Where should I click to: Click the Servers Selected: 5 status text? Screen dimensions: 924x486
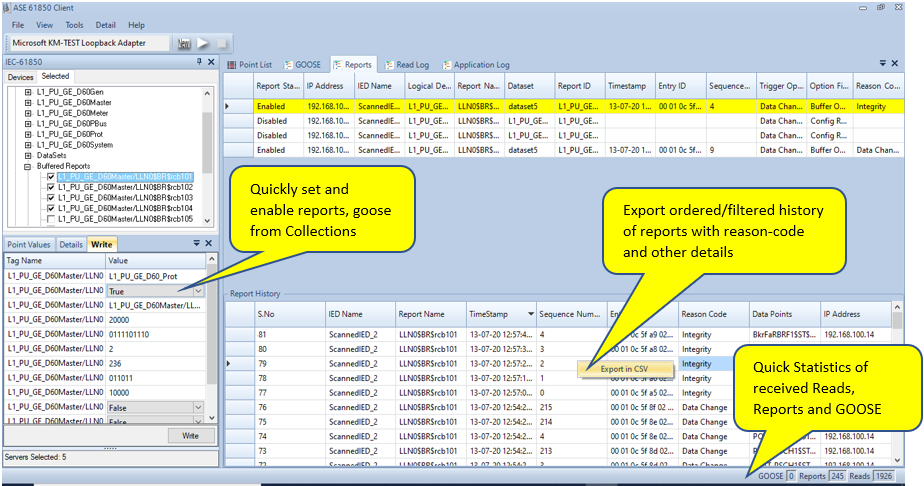click(x=35, y=457)
